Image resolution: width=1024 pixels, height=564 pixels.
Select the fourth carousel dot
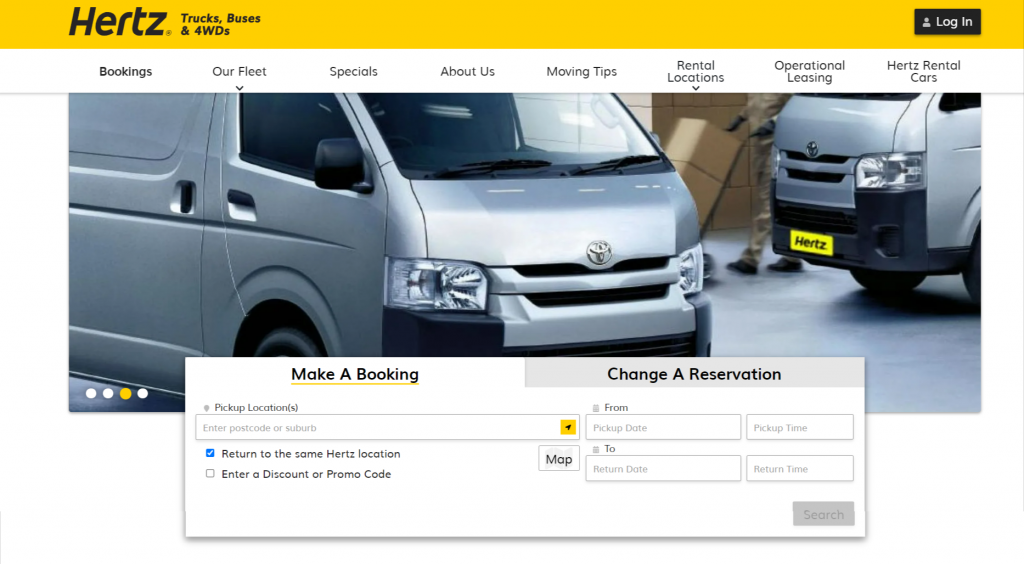pos(143,393)
